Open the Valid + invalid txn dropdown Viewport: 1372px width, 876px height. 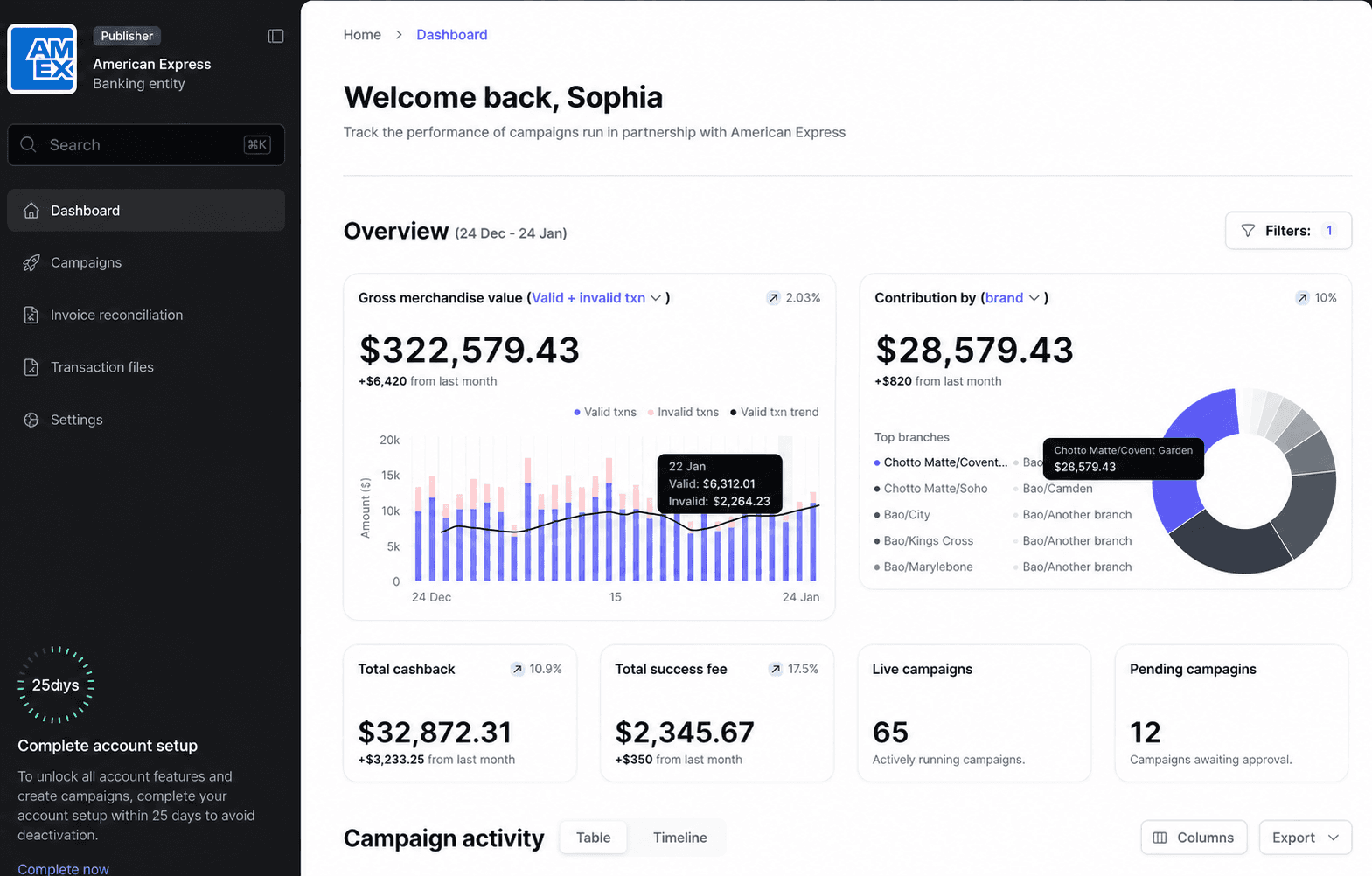pyautogui.click(x=597, y=298)
